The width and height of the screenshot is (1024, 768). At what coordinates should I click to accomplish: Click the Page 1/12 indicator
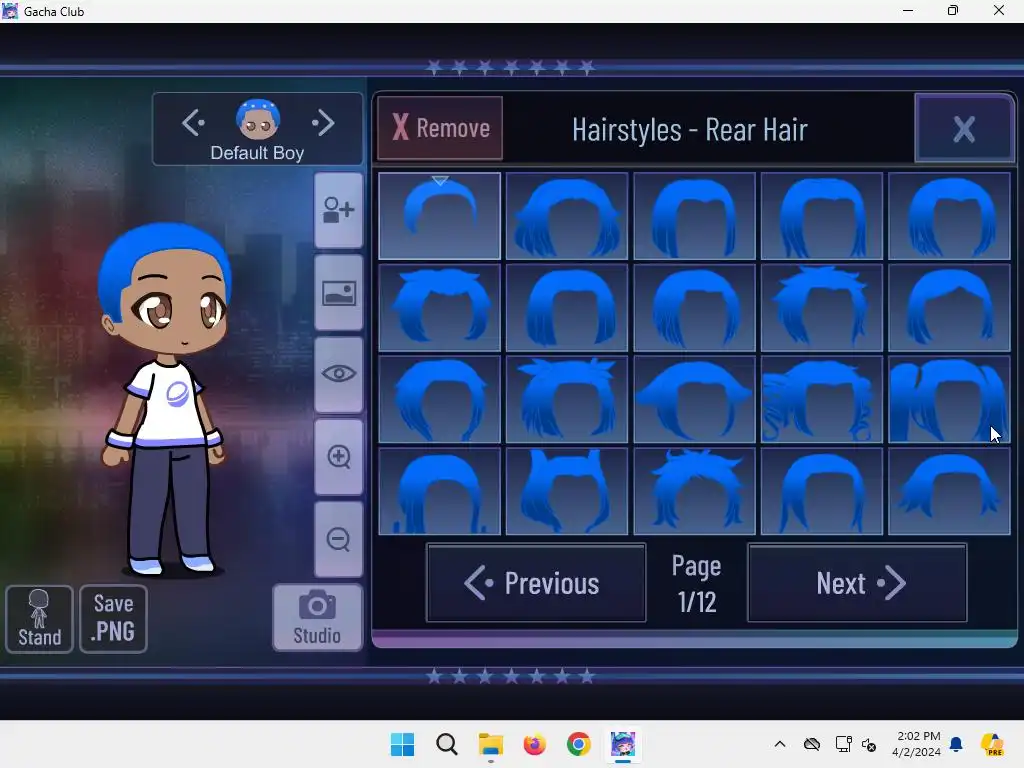click(697, 583)
